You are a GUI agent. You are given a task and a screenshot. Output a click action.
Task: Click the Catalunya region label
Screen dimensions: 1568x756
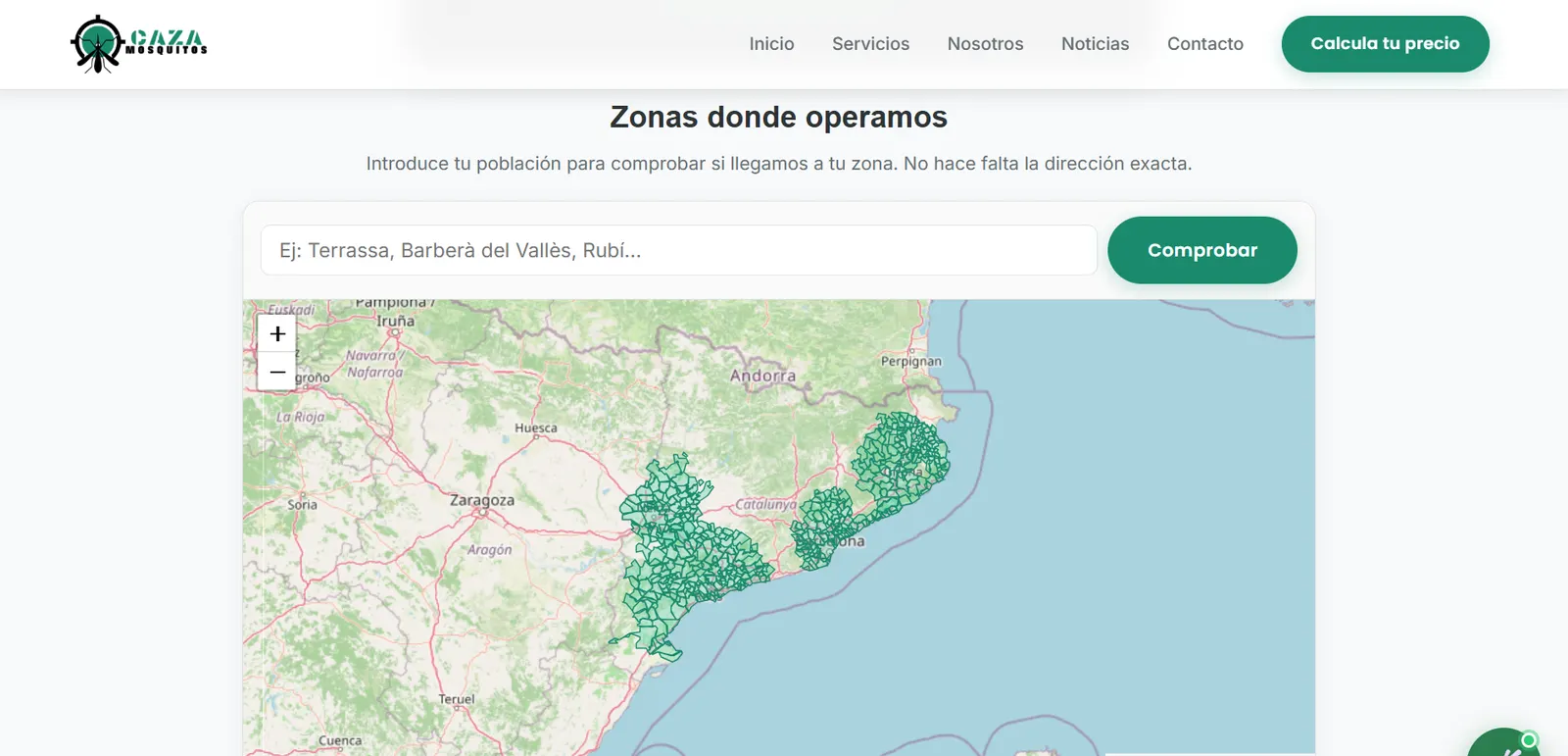coord(765,505)
